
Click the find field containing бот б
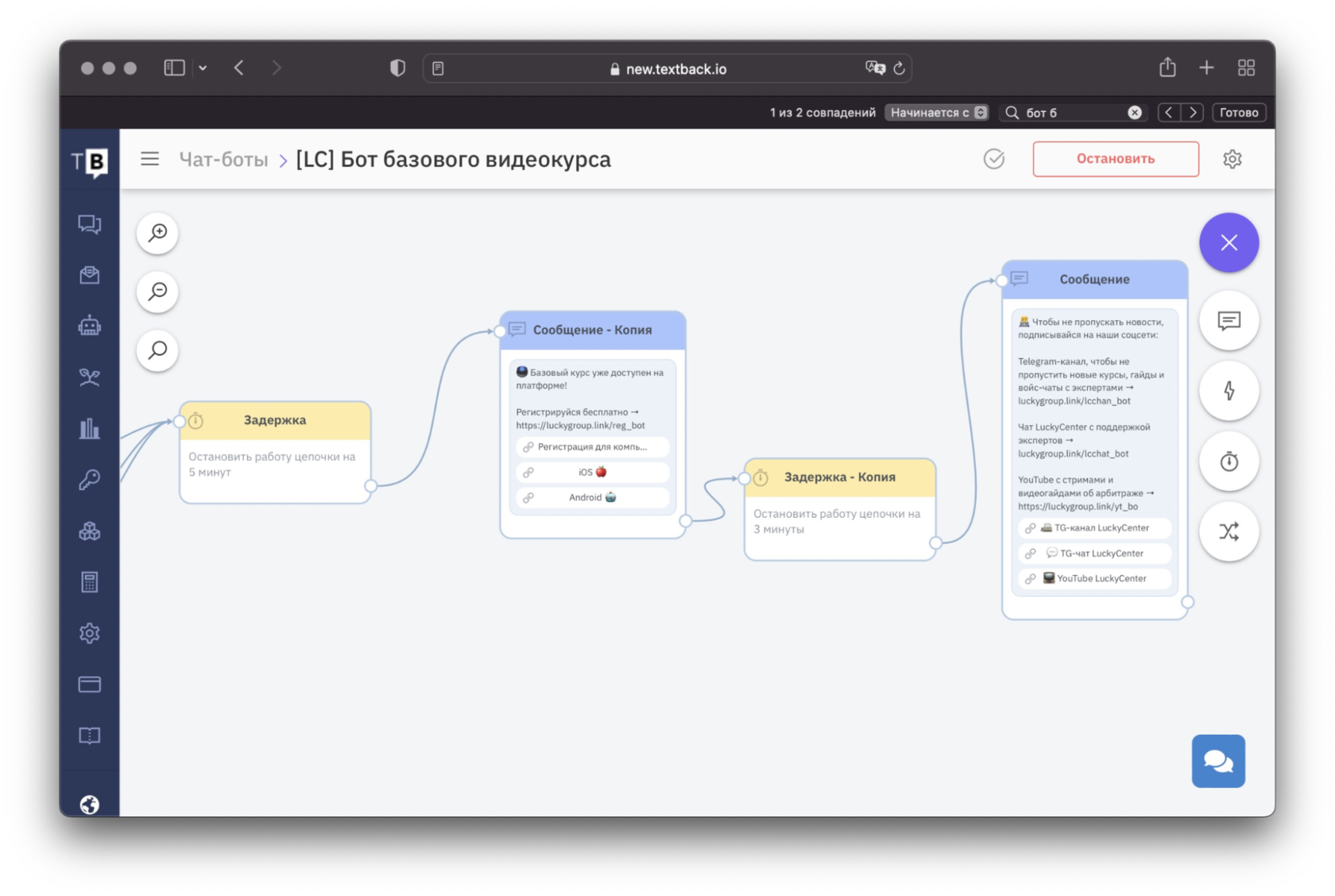click(1073, 113)
